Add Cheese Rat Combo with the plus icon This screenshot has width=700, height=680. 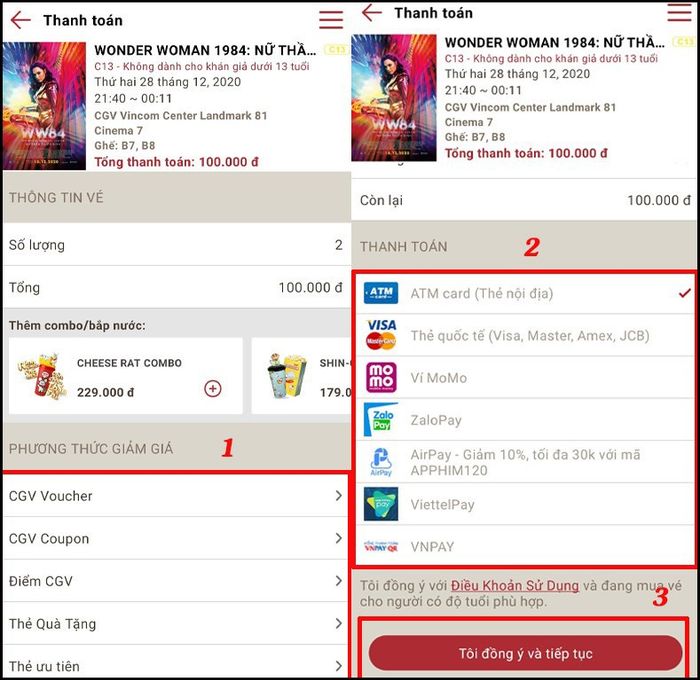212,388
